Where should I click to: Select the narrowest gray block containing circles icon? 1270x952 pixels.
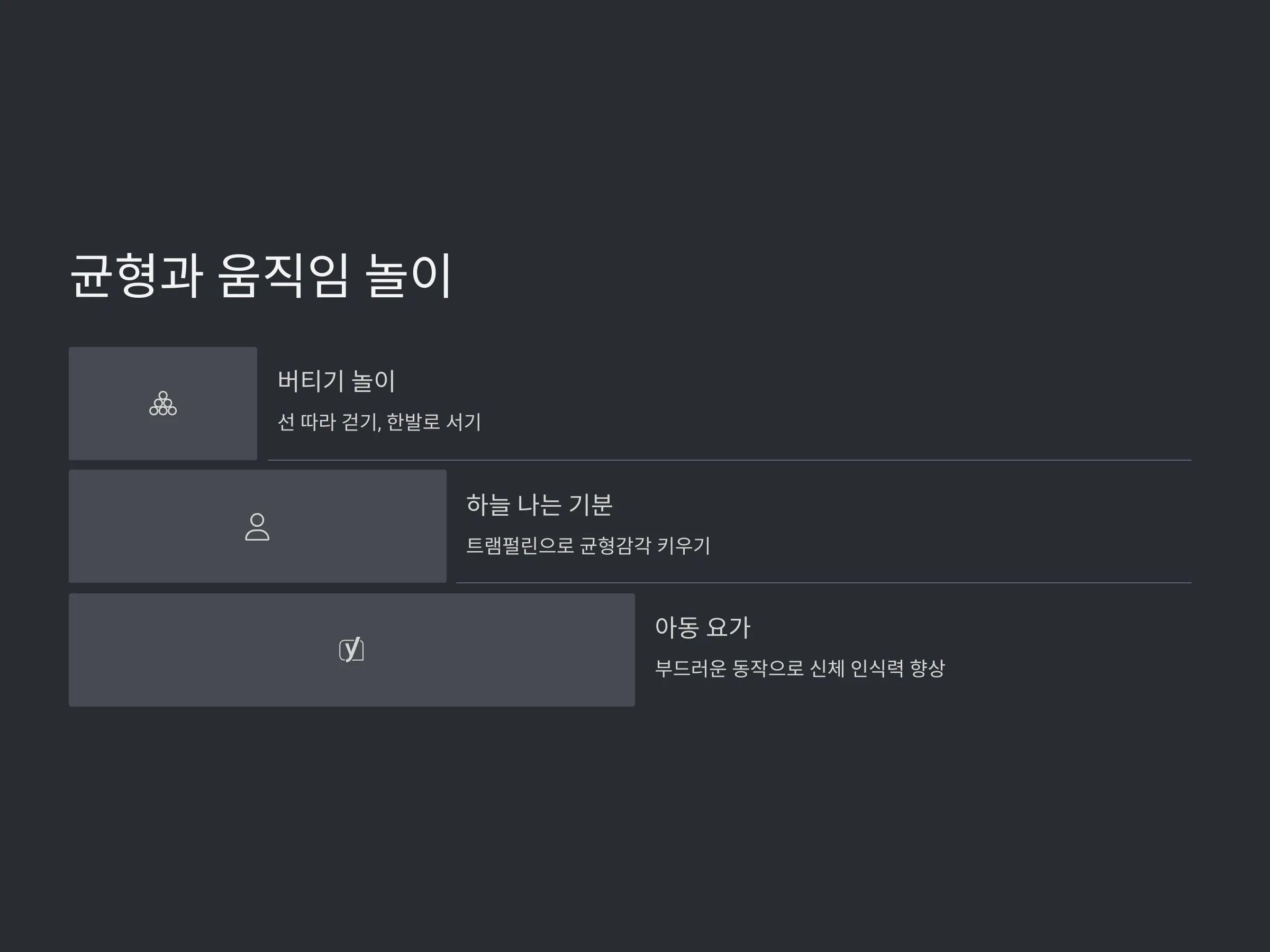163,404
